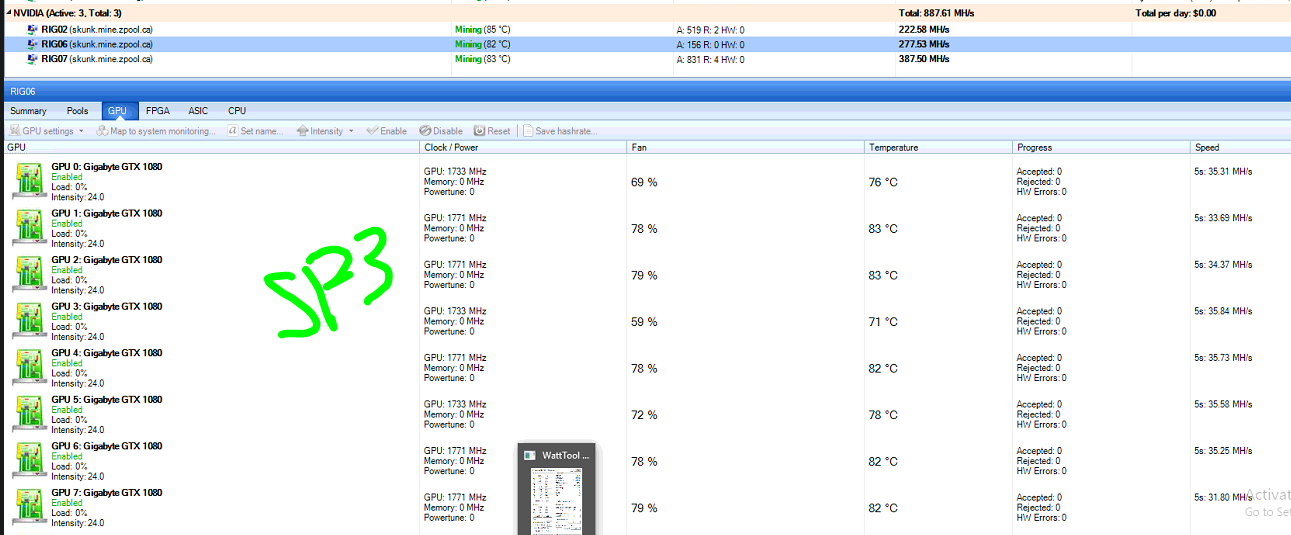Click NVIDIA group Total: 887.61 MH/s
Screen dimensions: 1291x535
click(x=937, y=13)
